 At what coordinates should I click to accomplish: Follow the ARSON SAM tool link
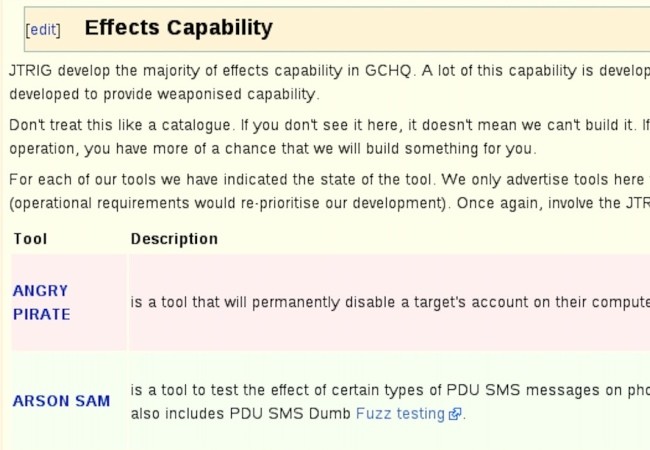61,401
